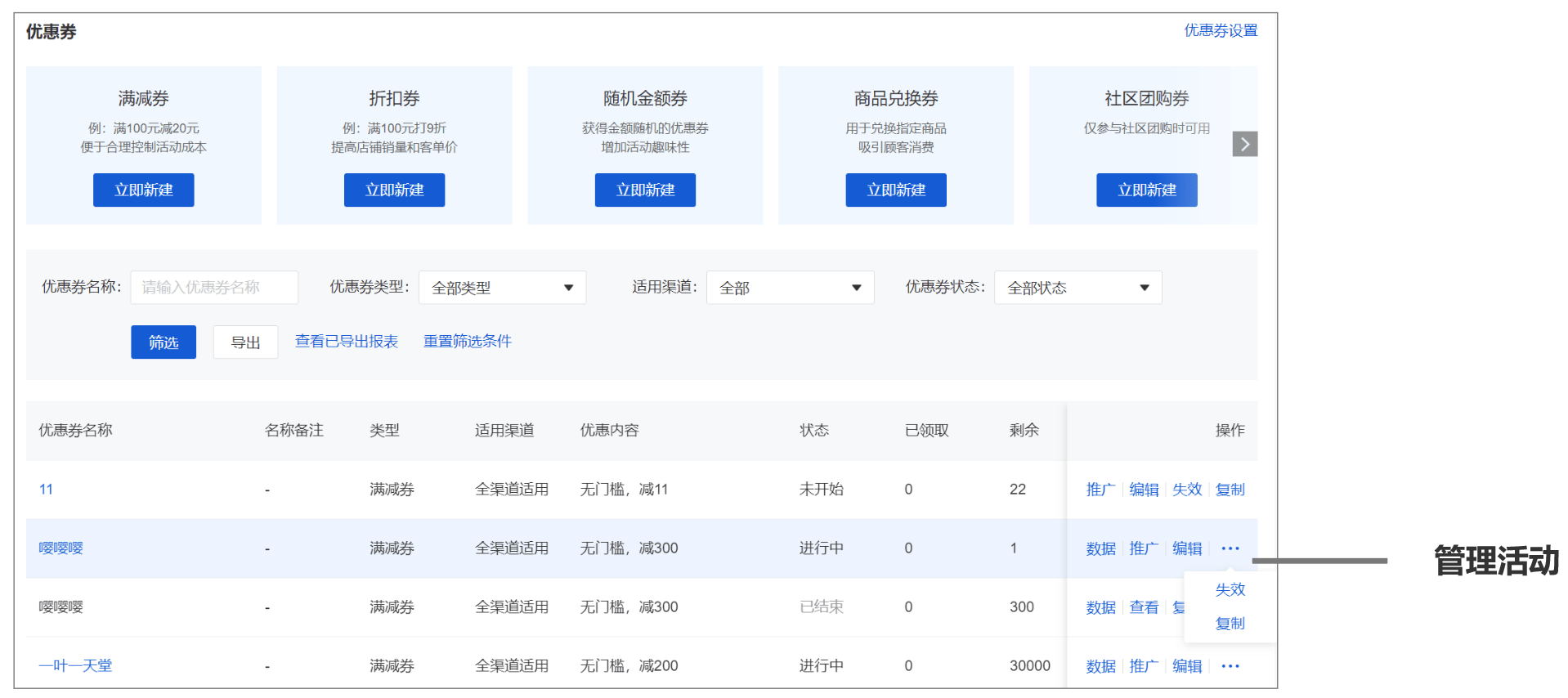The image size is (1568, 698).
Task: Show next coupon types with right arrow
Action: (x=1245, y=144)
